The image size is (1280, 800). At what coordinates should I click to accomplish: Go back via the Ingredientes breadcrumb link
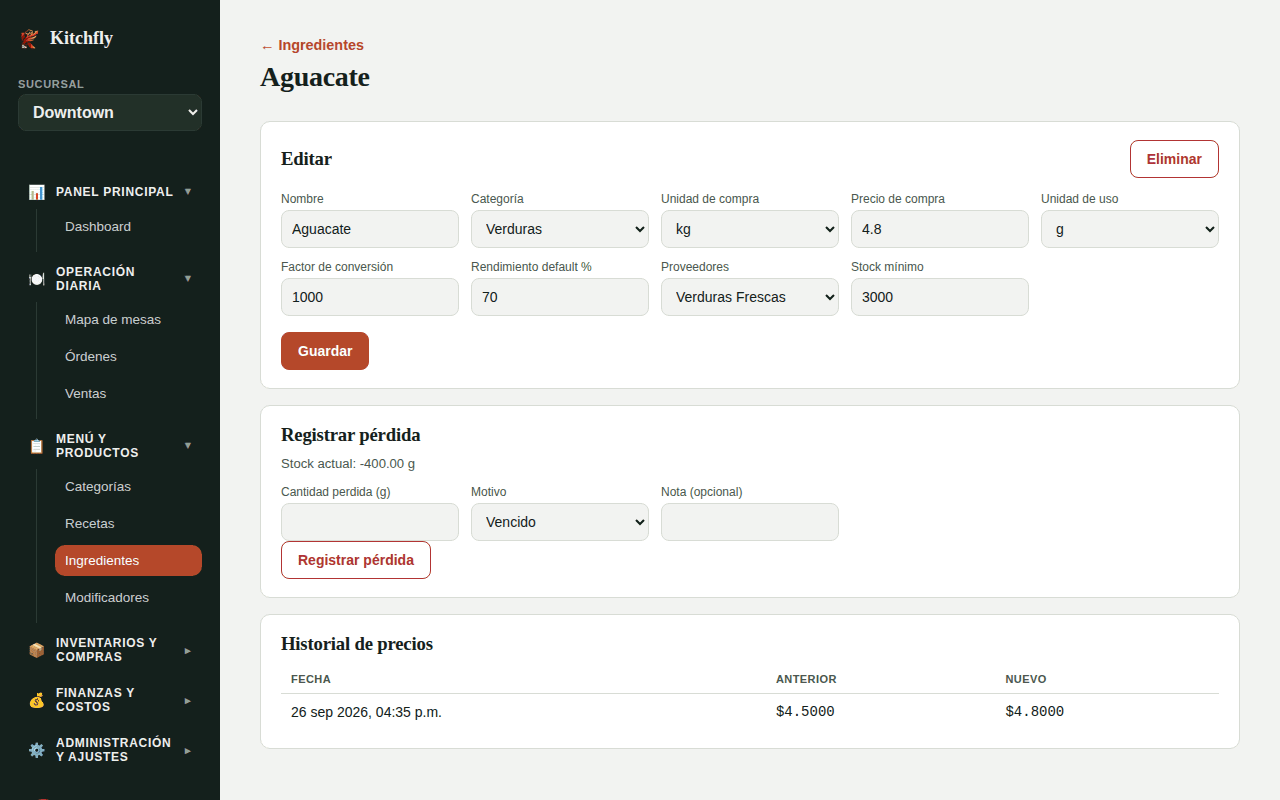[312, 45]
